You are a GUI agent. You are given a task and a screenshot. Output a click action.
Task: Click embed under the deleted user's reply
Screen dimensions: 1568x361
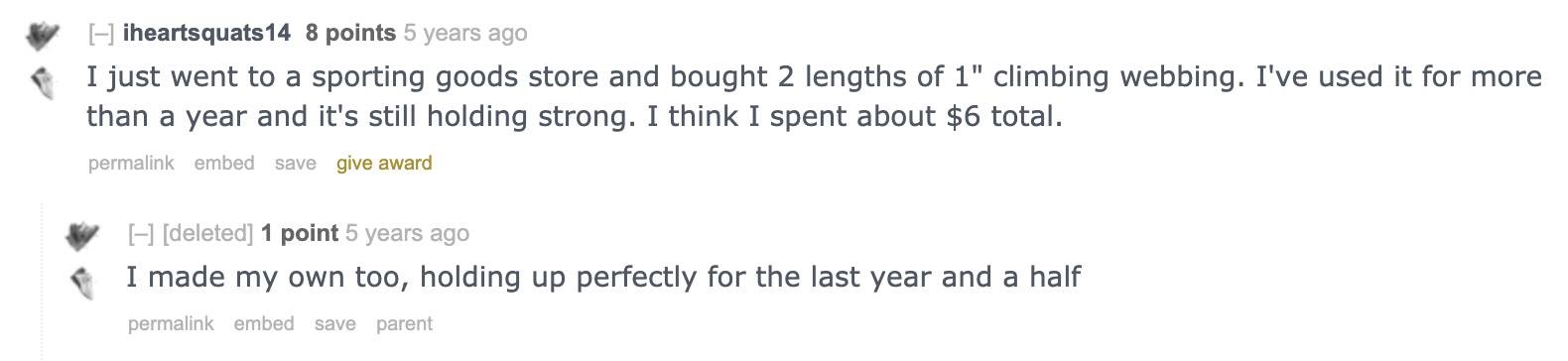click(x=264, y=323)
